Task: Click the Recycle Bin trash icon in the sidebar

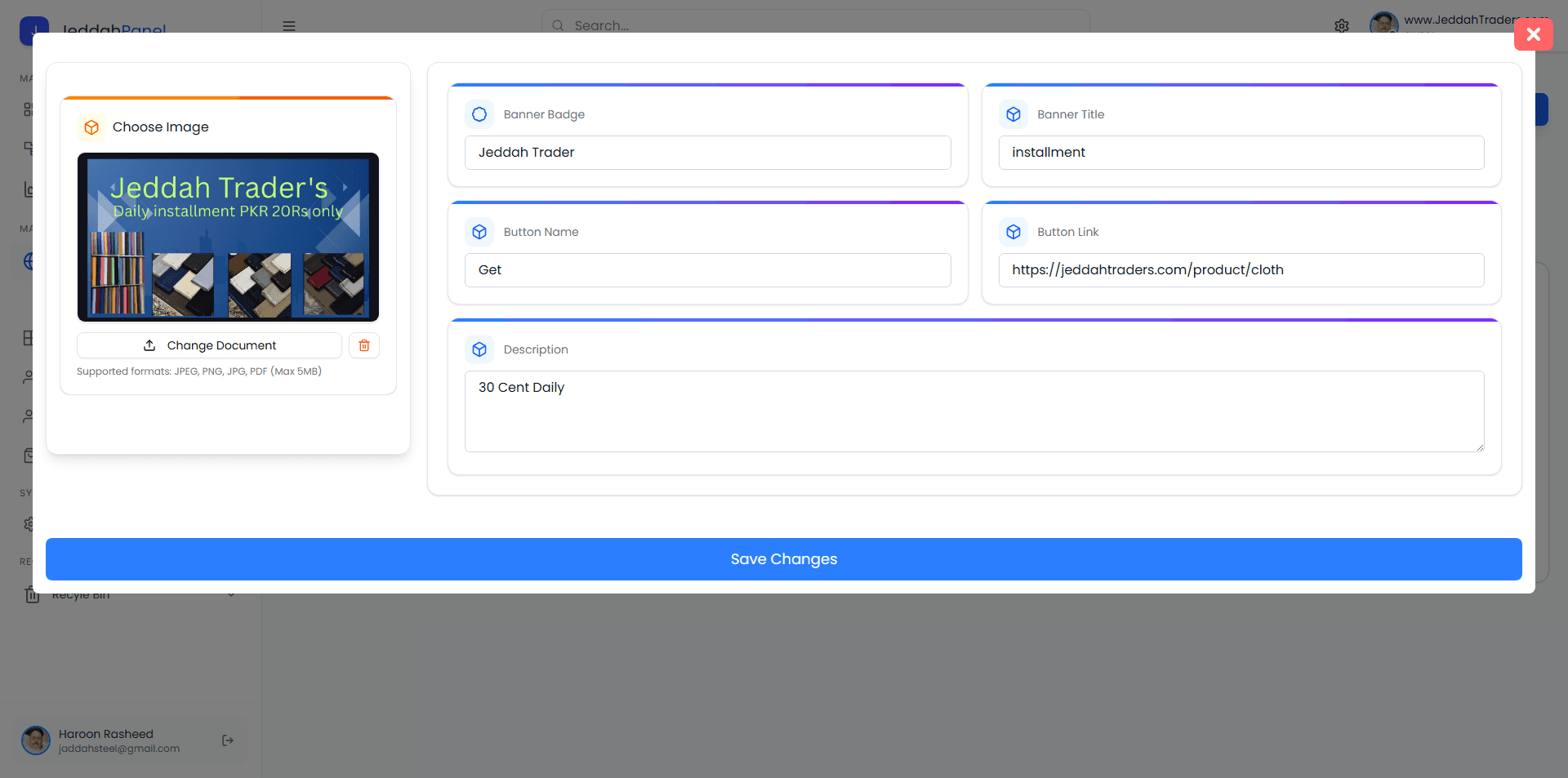Action: 32,597
